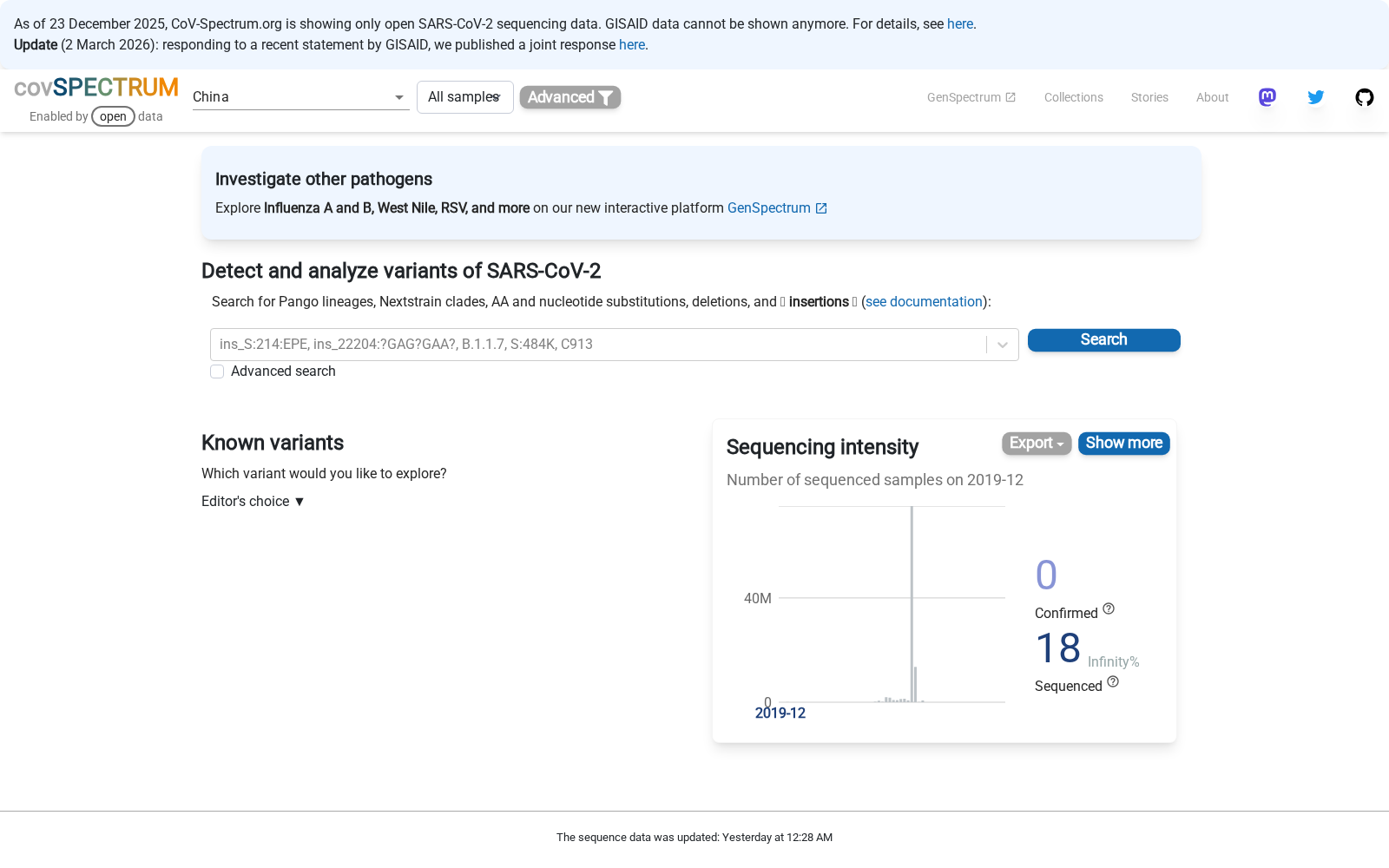The width and height of the screenshot is (1389, 868).
Task: Click the Sequenced help question-mark icon
Action: [1113, 681]
